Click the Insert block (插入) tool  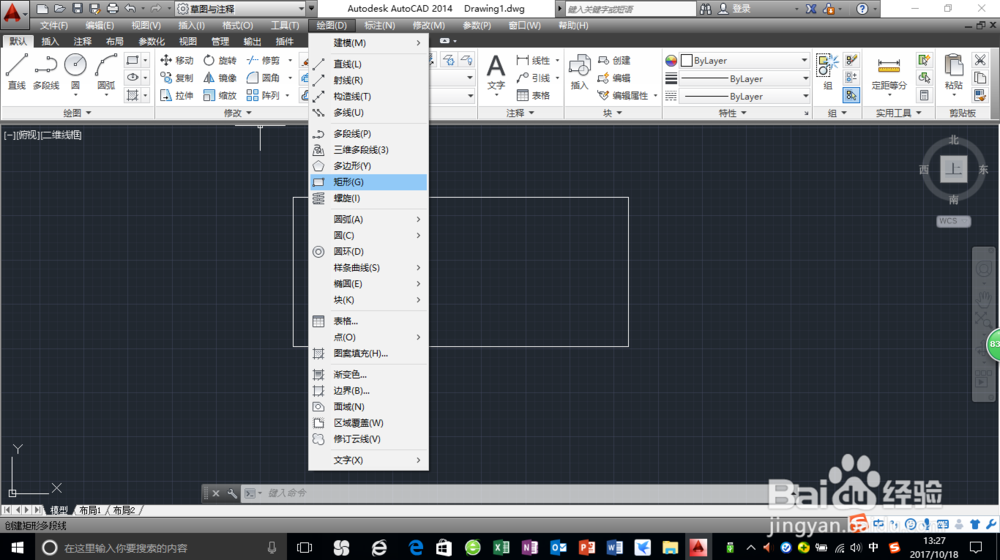(x=579, y=72)
